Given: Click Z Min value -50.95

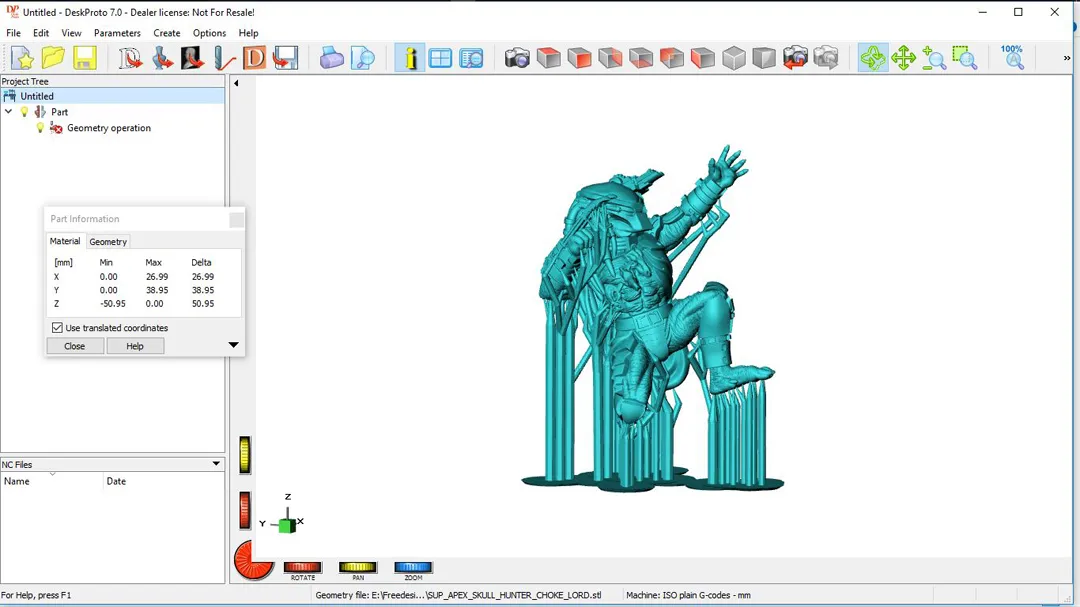Looking at the screenshot, I should coord(113,304).
